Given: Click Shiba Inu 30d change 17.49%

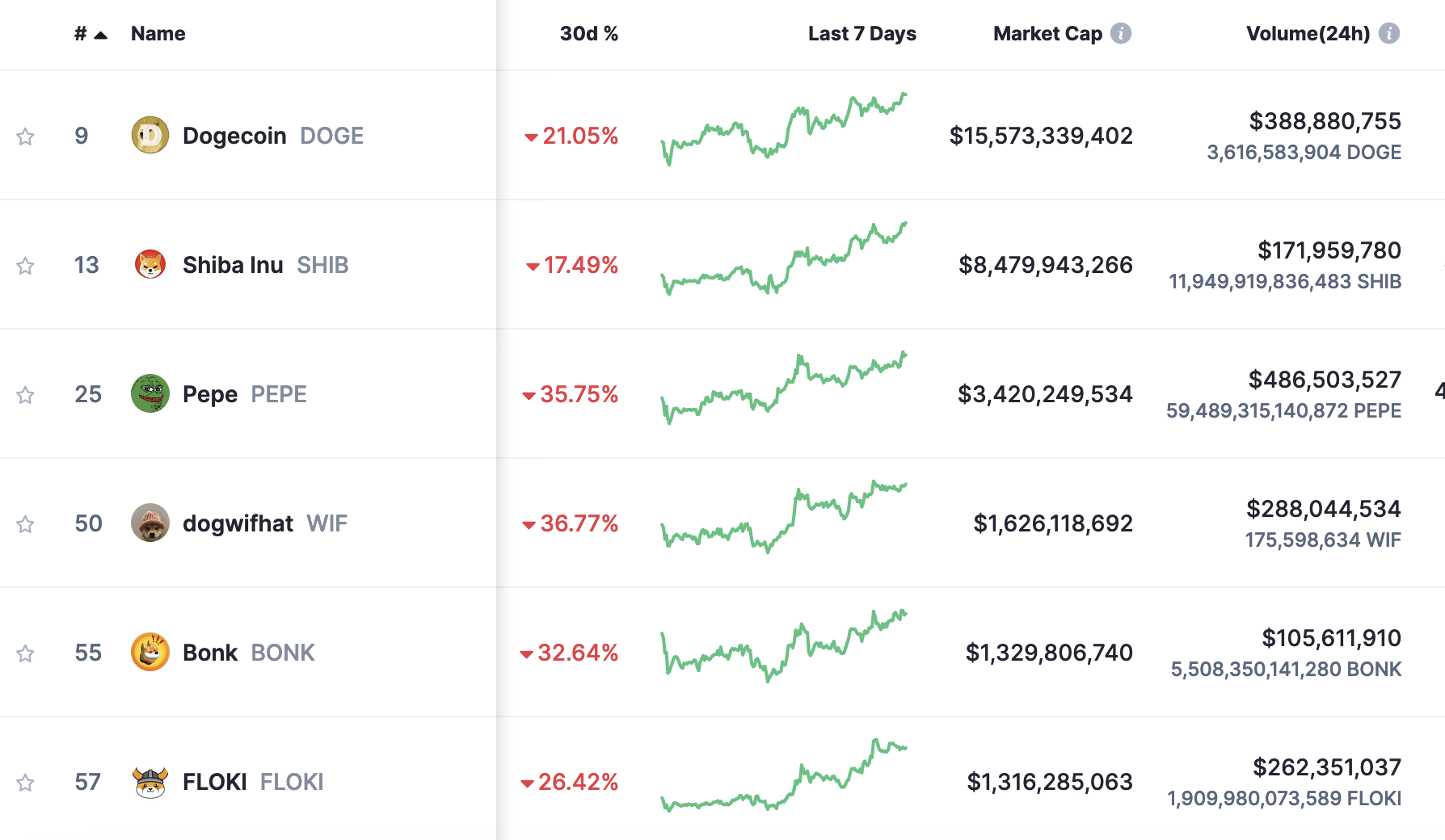Looking at the screenshot, I should tap(572, 265).
